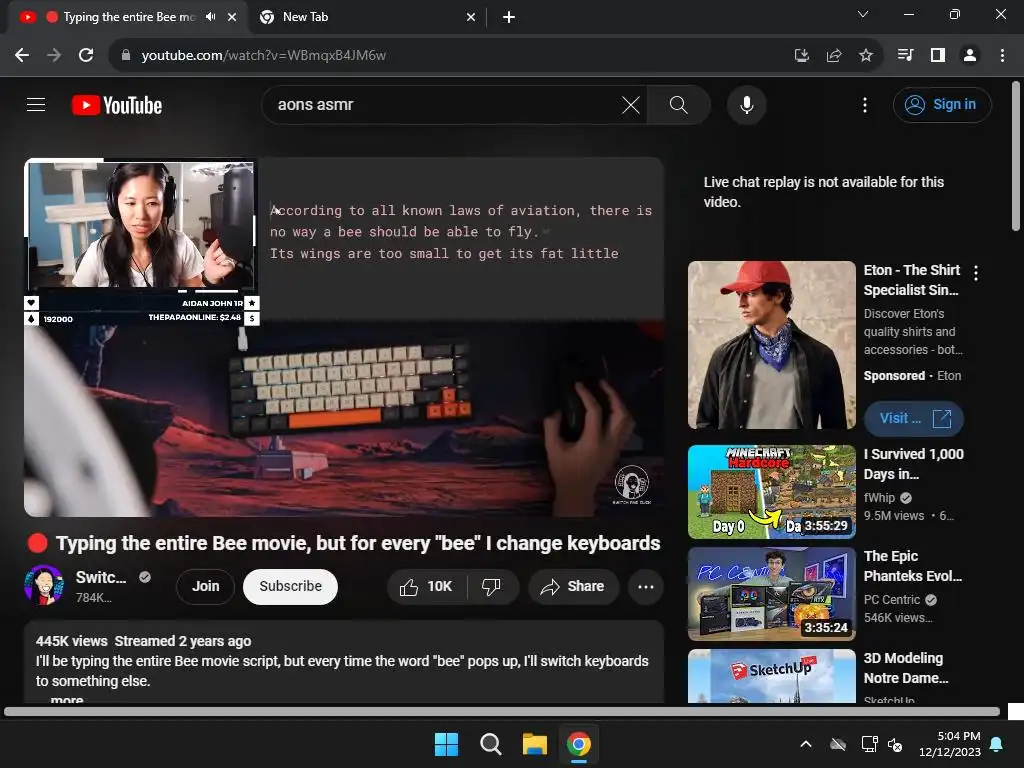This screenshot has height=768, width=1024.
Task: Open File Explorer from the taskbar
Action: (x=534, y=744)
